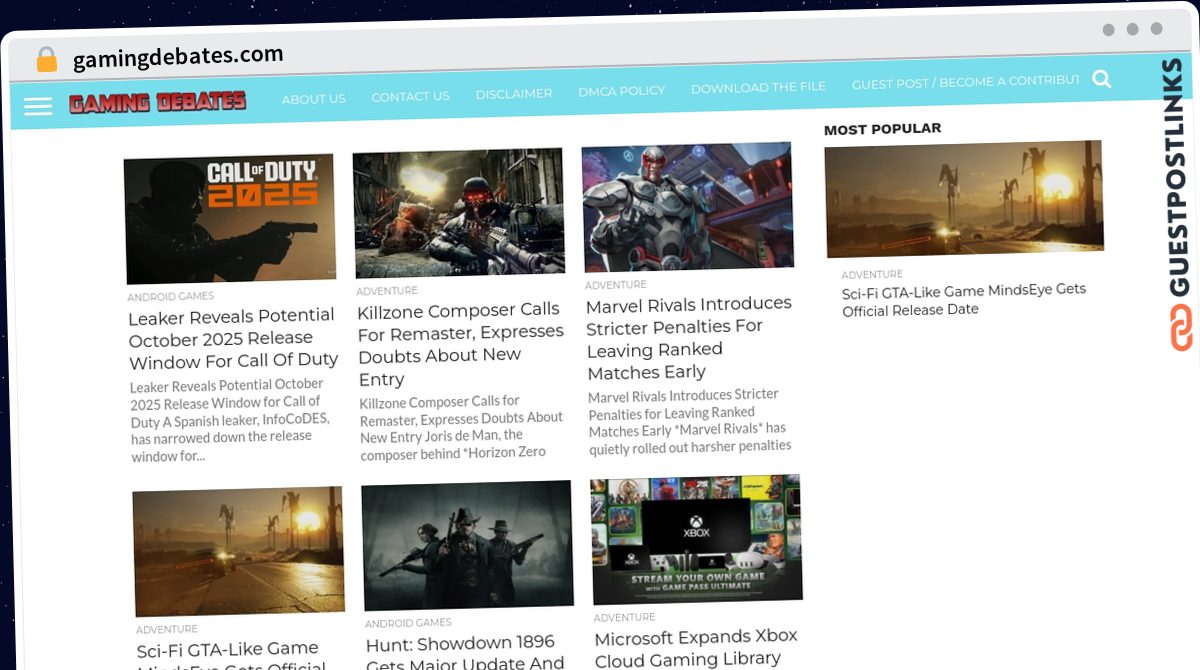Open Guest Post / Become a Contributor
The image size is (1200, 670).
(965, 82)
